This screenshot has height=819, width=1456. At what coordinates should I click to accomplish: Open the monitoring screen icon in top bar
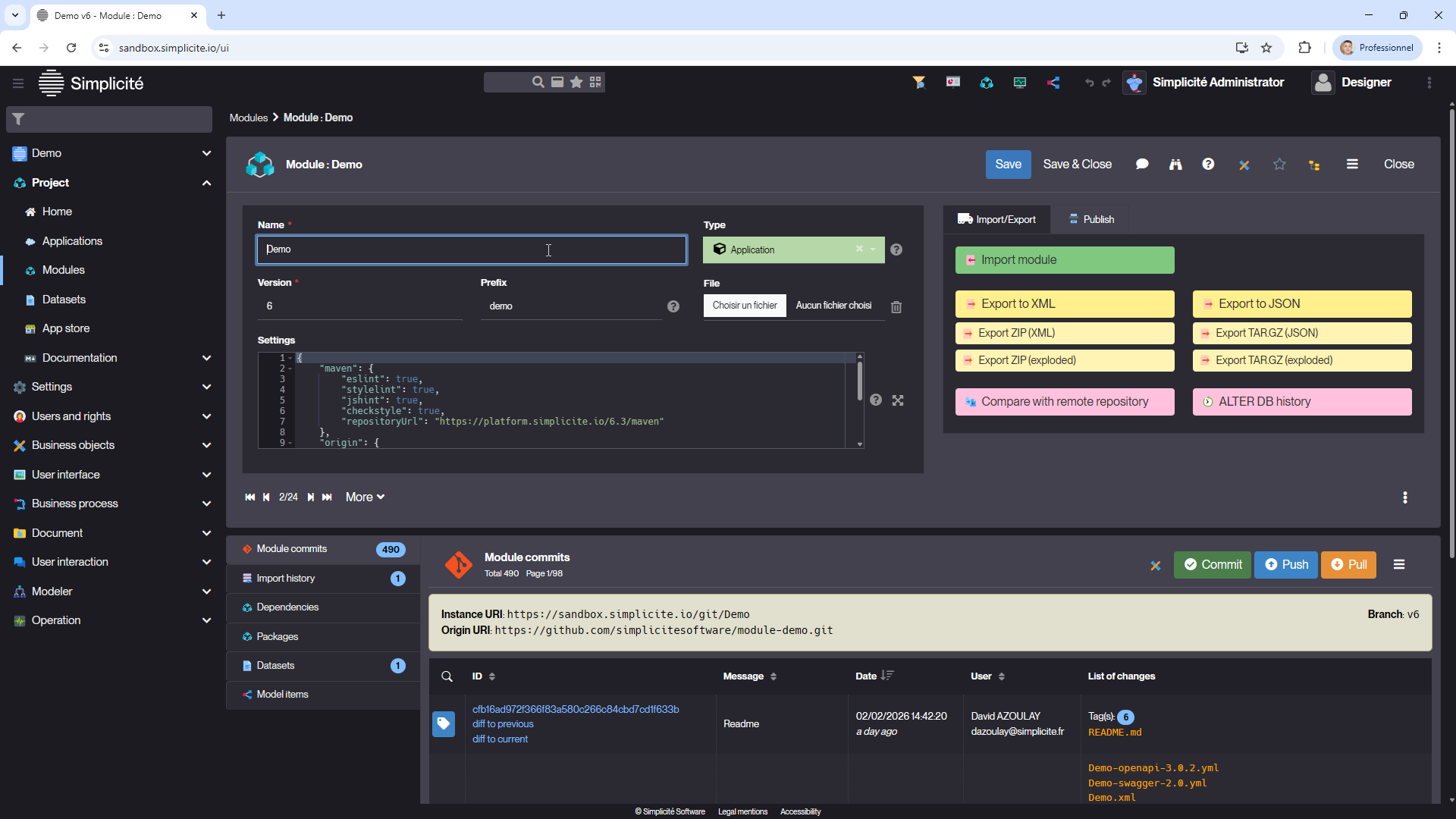(x=1020, y=83)
